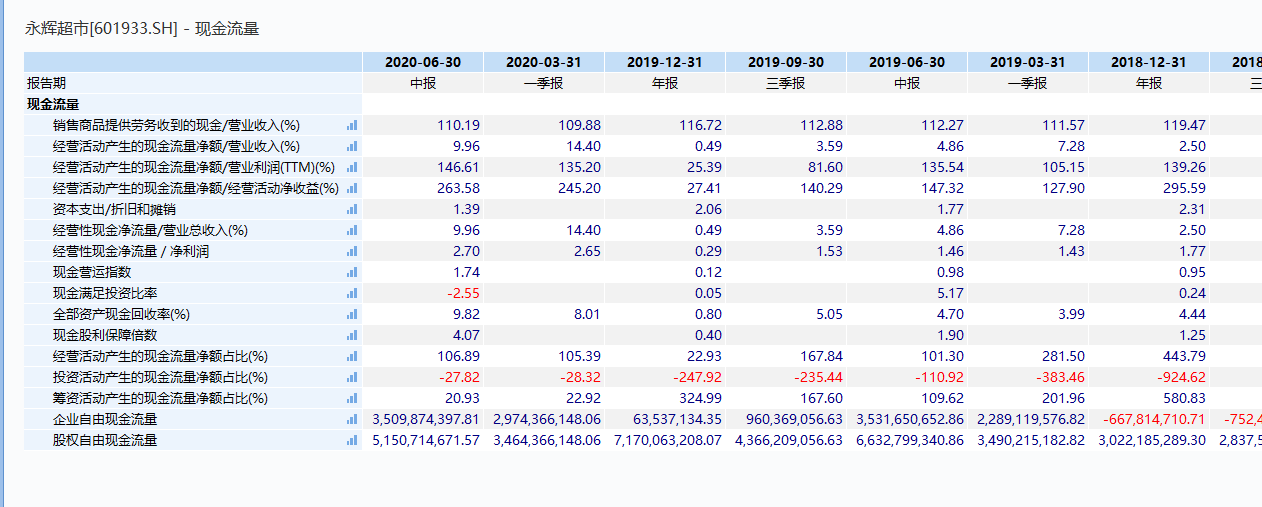Screen dimensions: 1262x507
Task: Click the value 7,170,063,208.07
Action: [668, 440]
